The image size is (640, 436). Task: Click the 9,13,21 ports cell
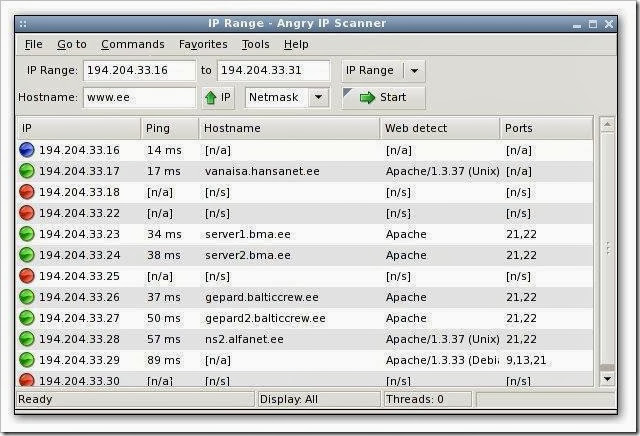[x=526, y=360]
